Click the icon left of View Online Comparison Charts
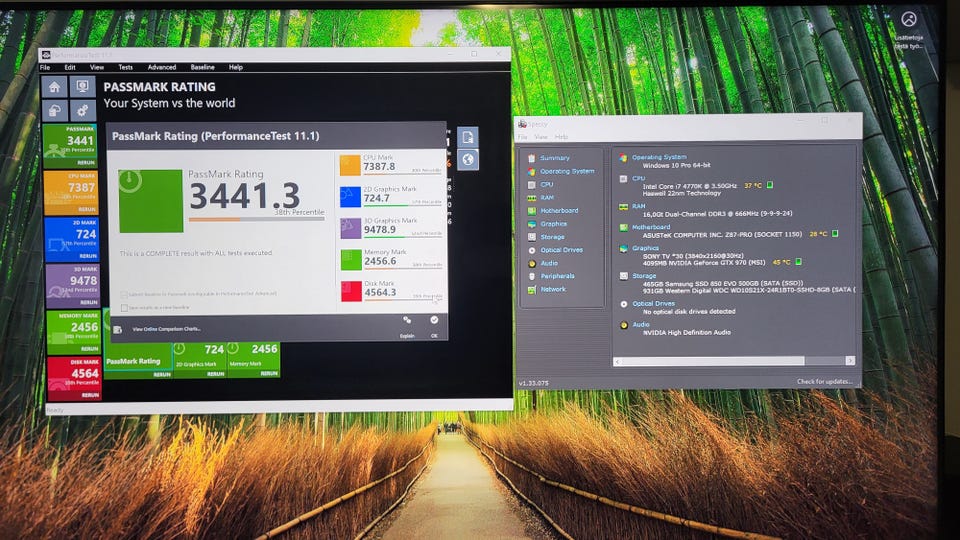 [x=118, y=329]
